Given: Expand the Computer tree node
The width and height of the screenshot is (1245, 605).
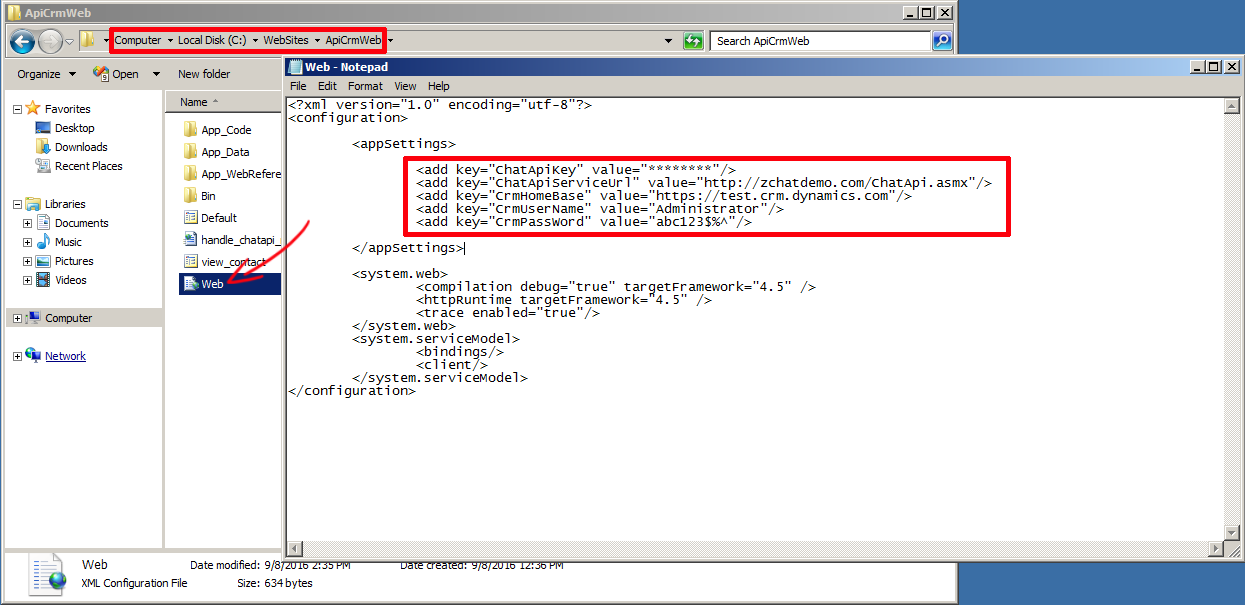Looking at the screenshot, I should coord(16,318).
